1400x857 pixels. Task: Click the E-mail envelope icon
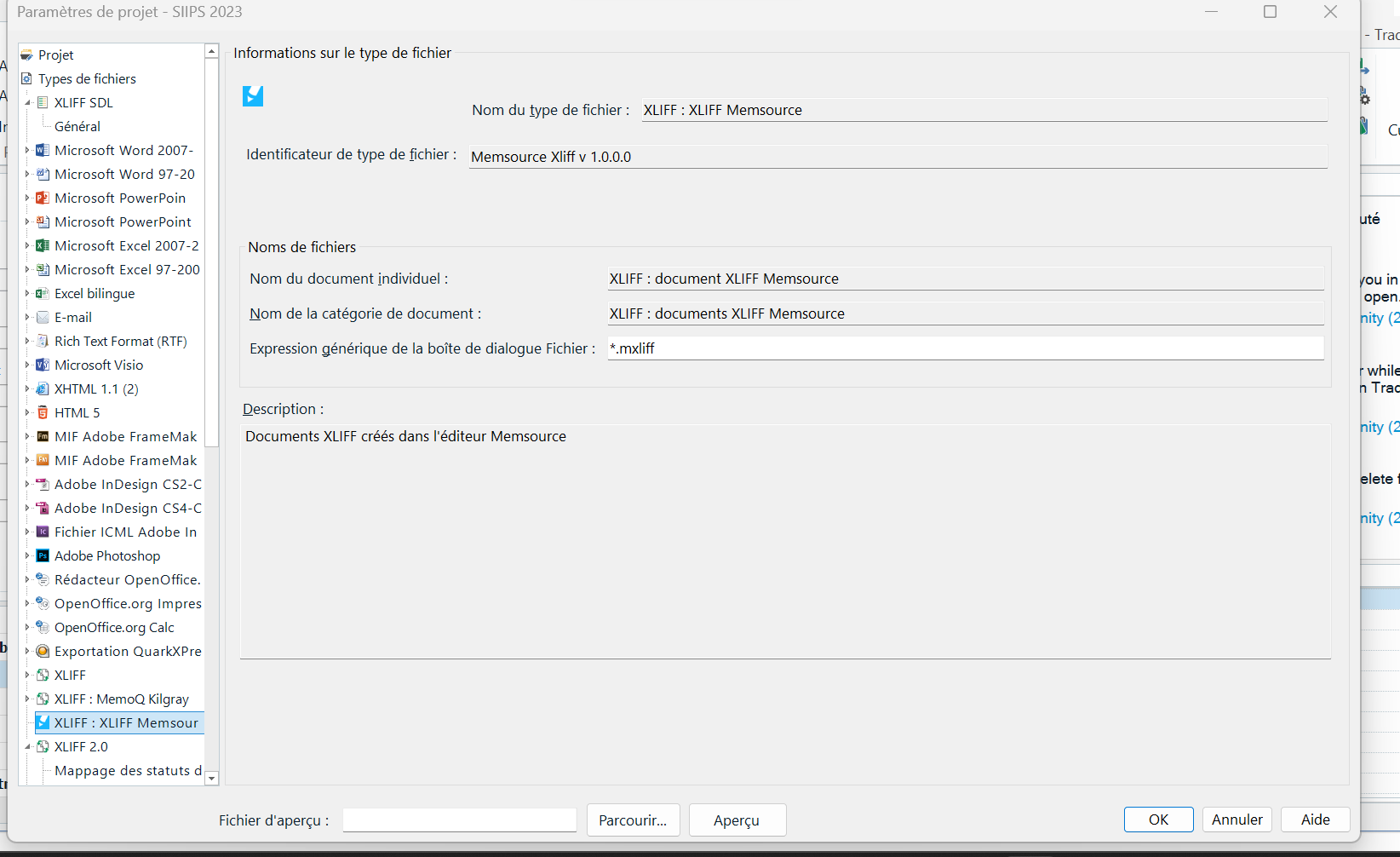tap(43, 317)
